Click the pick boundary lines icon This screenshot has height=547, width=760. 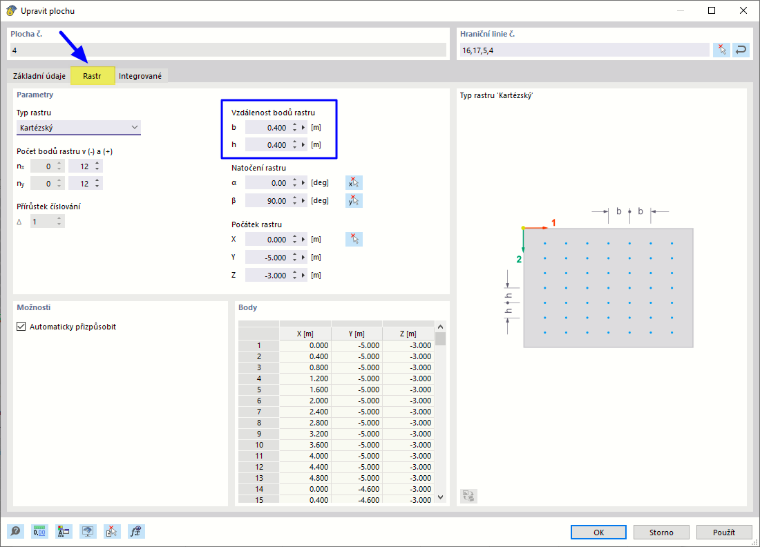(721, 50)
